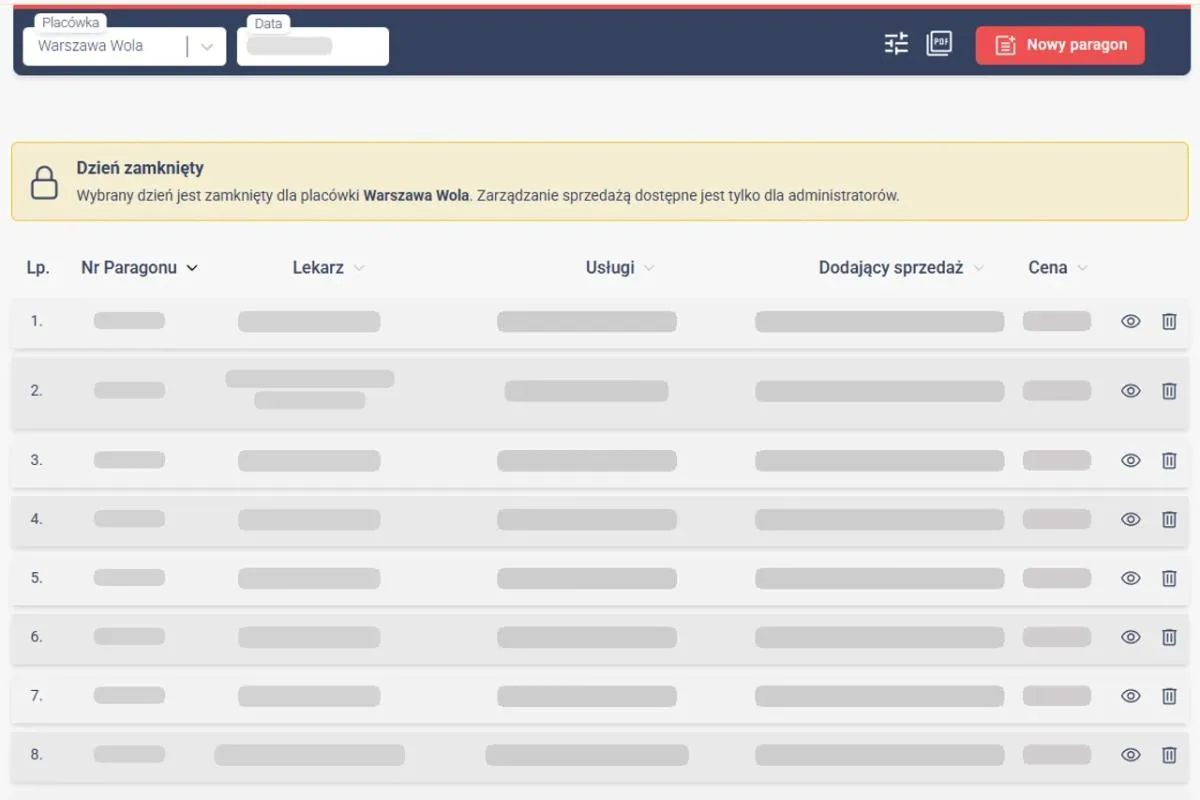Viewport: 1200px width, 800px height.
Task: Sort the table by Cena column
Action: tap(1058, 268)
